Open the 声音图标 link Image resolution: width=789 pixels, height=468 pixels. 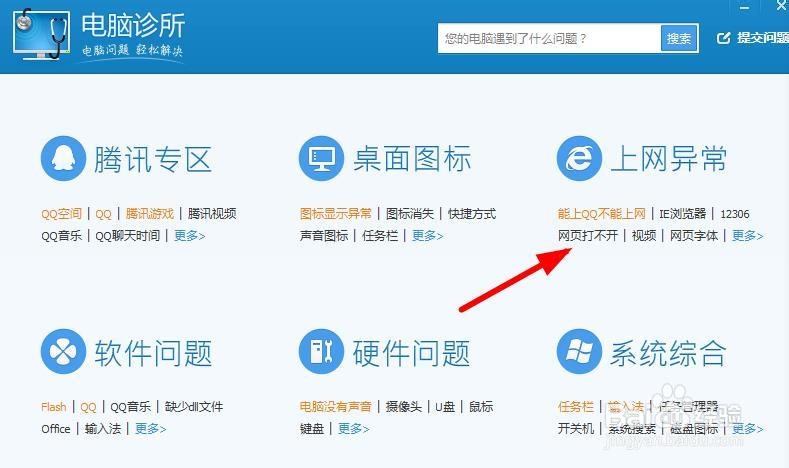[x=324, y=236]
